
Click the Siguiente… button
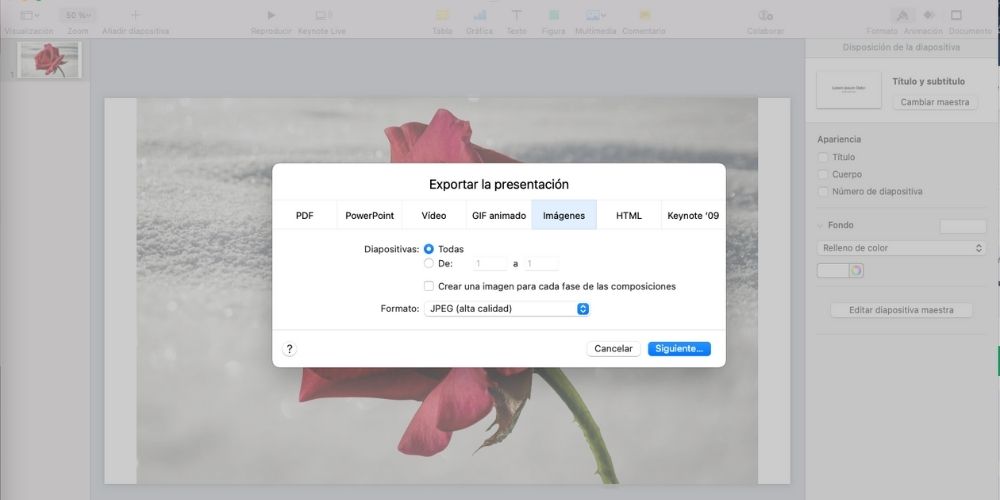[679, 349]
